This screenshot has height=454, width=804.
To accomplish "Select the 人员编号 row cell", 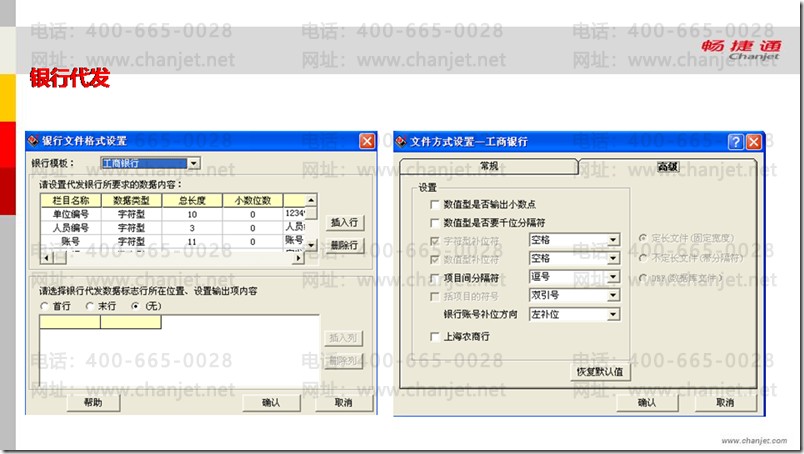I will [x=71, y=228].
